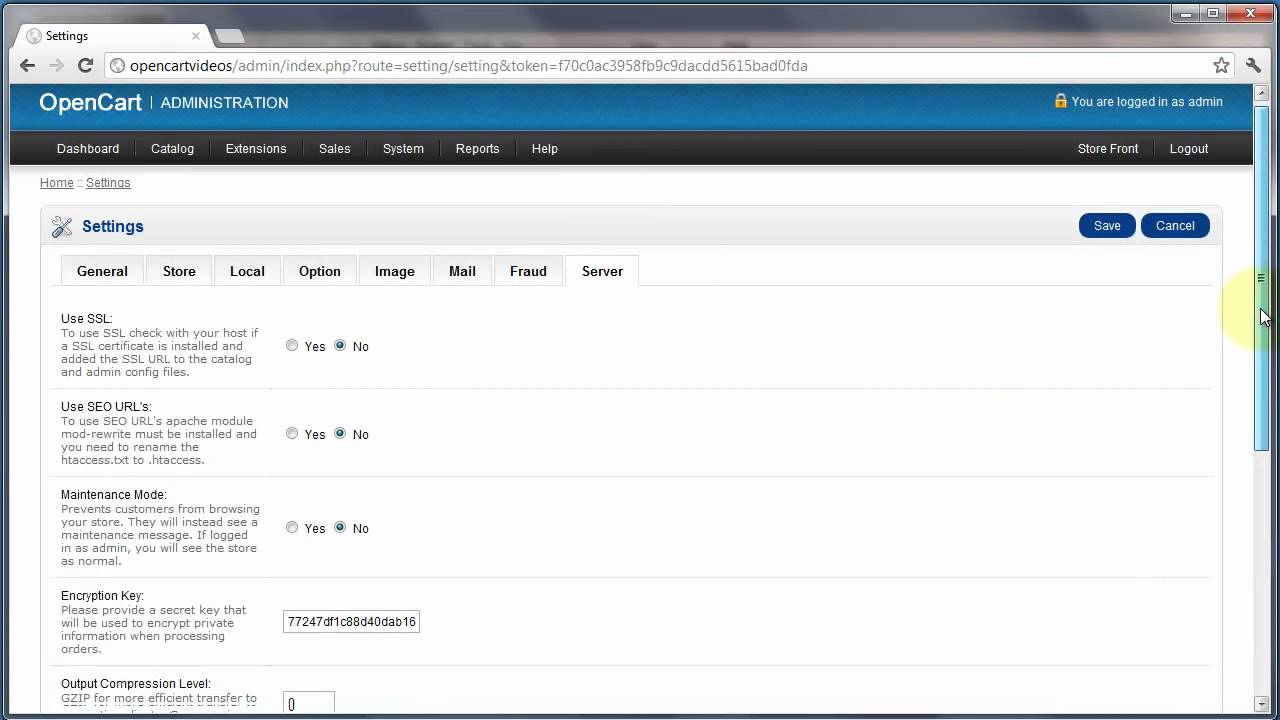Viewport: 1280px width, 720px height.
Task: Open the Dashboard menu
Action: tap(88, 148)
